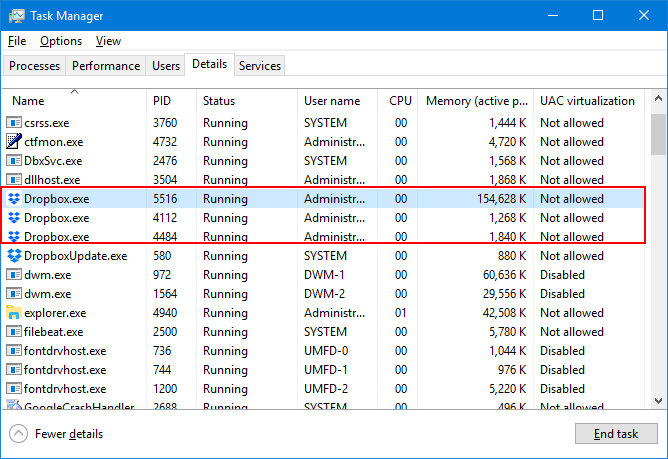Click the Dropbox icon for PID 5516

tap(14, 199)
